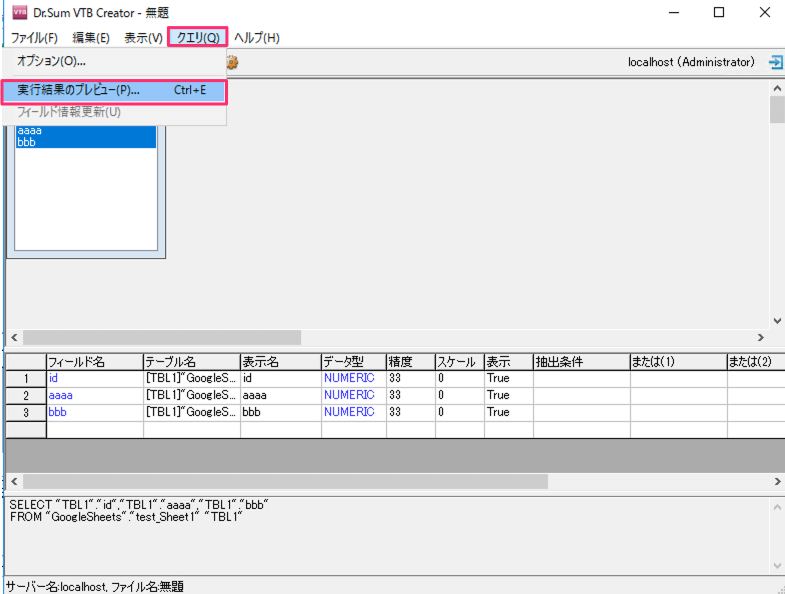Click table name cell for id row
This screenshot has height=594, width=785.
click(192, 378)
